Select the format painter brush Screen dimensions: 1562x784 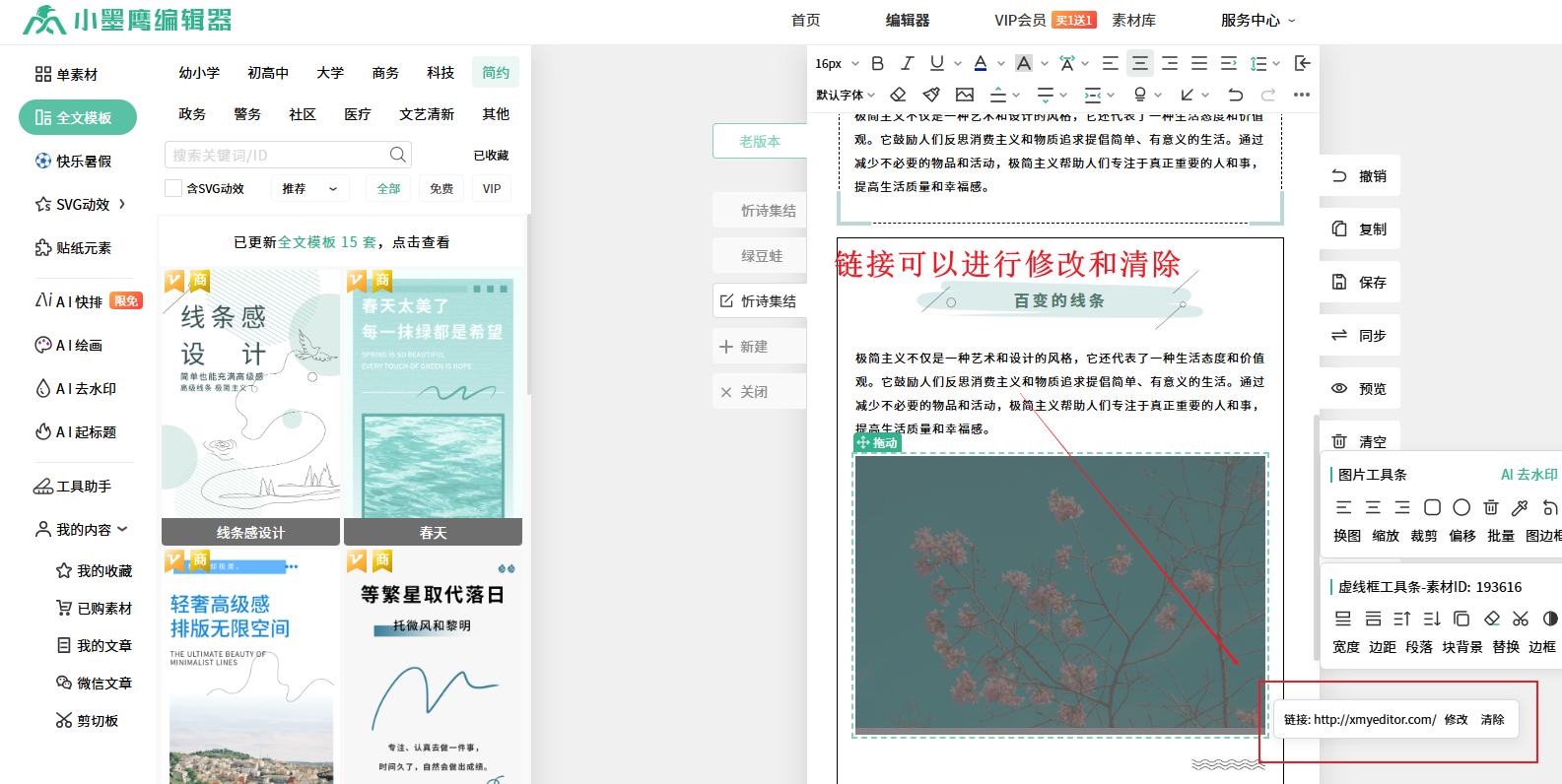point(931,95)
